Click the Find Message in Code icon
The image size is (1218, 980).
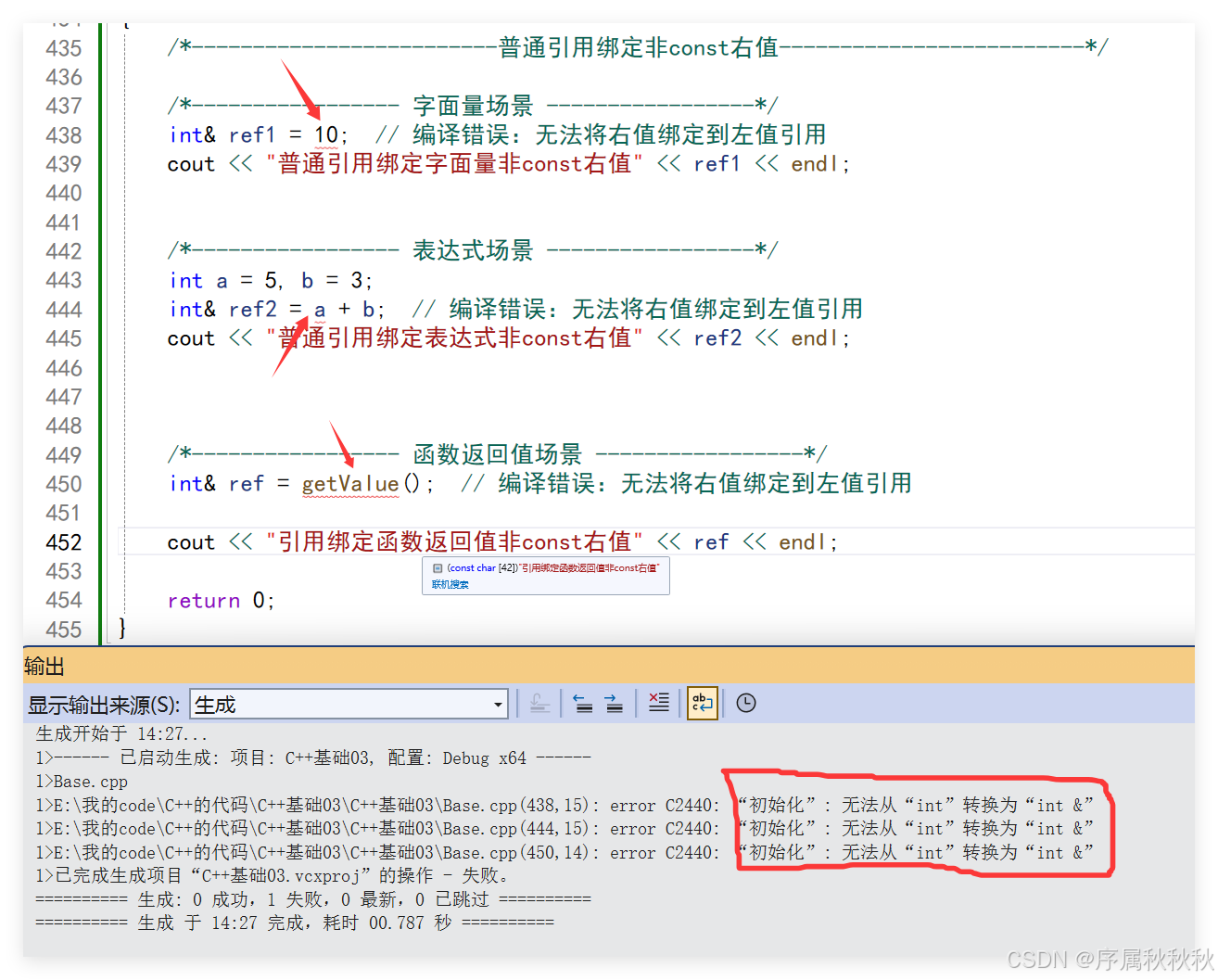coord(539,704)
